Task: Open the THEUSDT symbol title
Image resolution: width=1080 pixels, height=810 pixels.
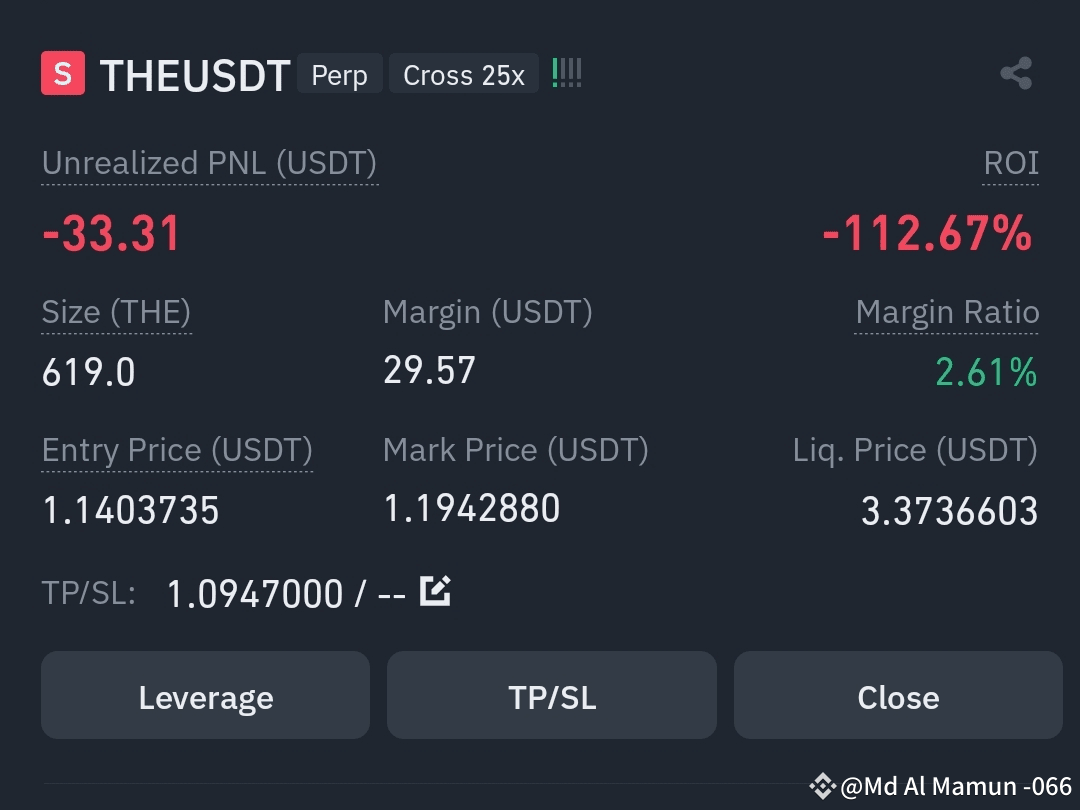Action: point(195,75)
